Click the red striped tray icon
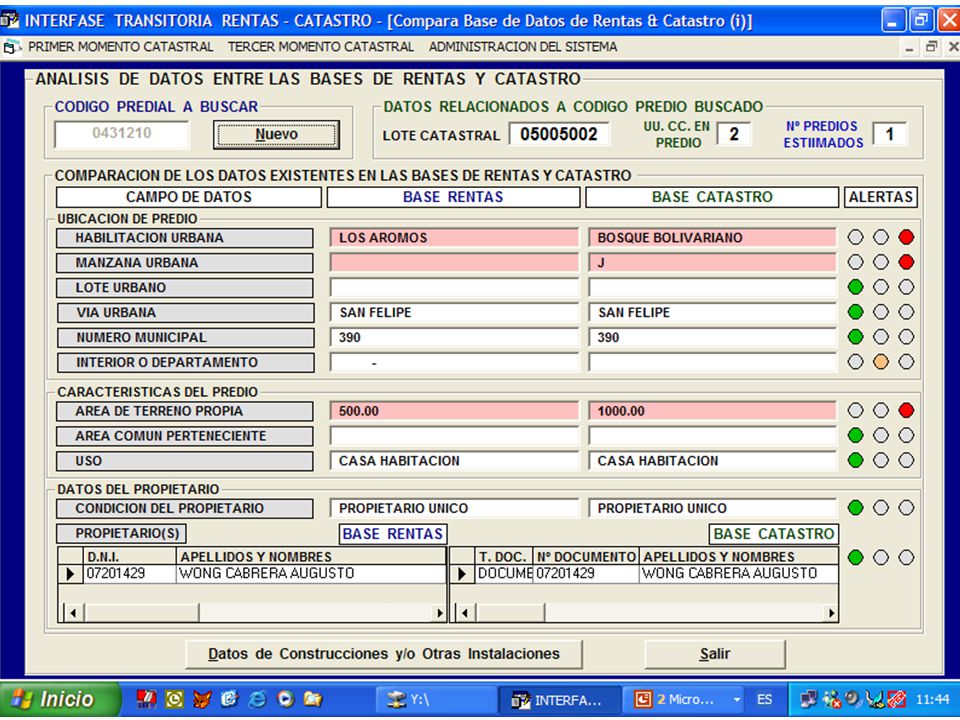This screenshot has width=960, height=720. (897, 699)
